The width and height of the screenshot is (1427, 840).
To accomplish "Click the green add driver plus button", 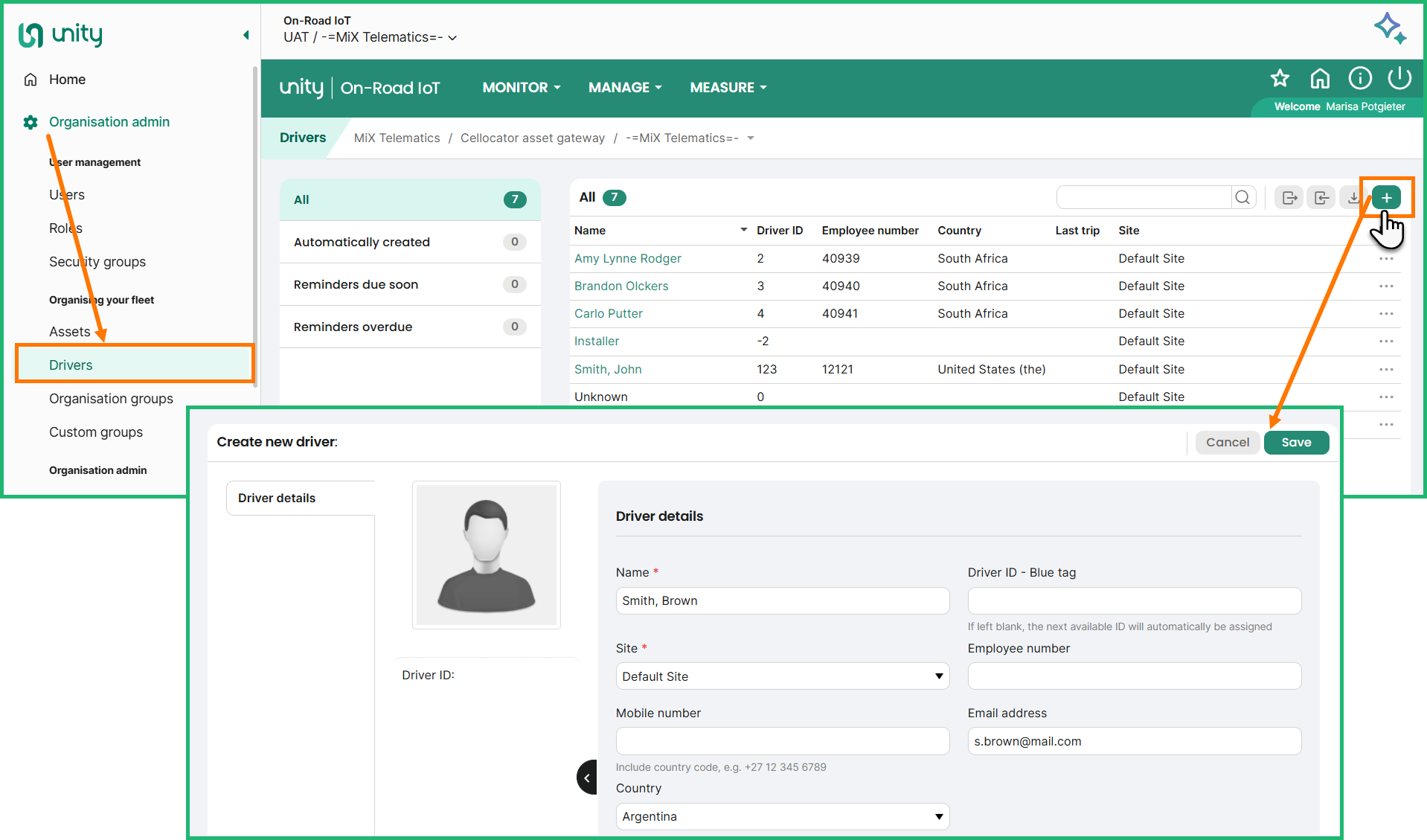I will click(x=1386, y=198).
